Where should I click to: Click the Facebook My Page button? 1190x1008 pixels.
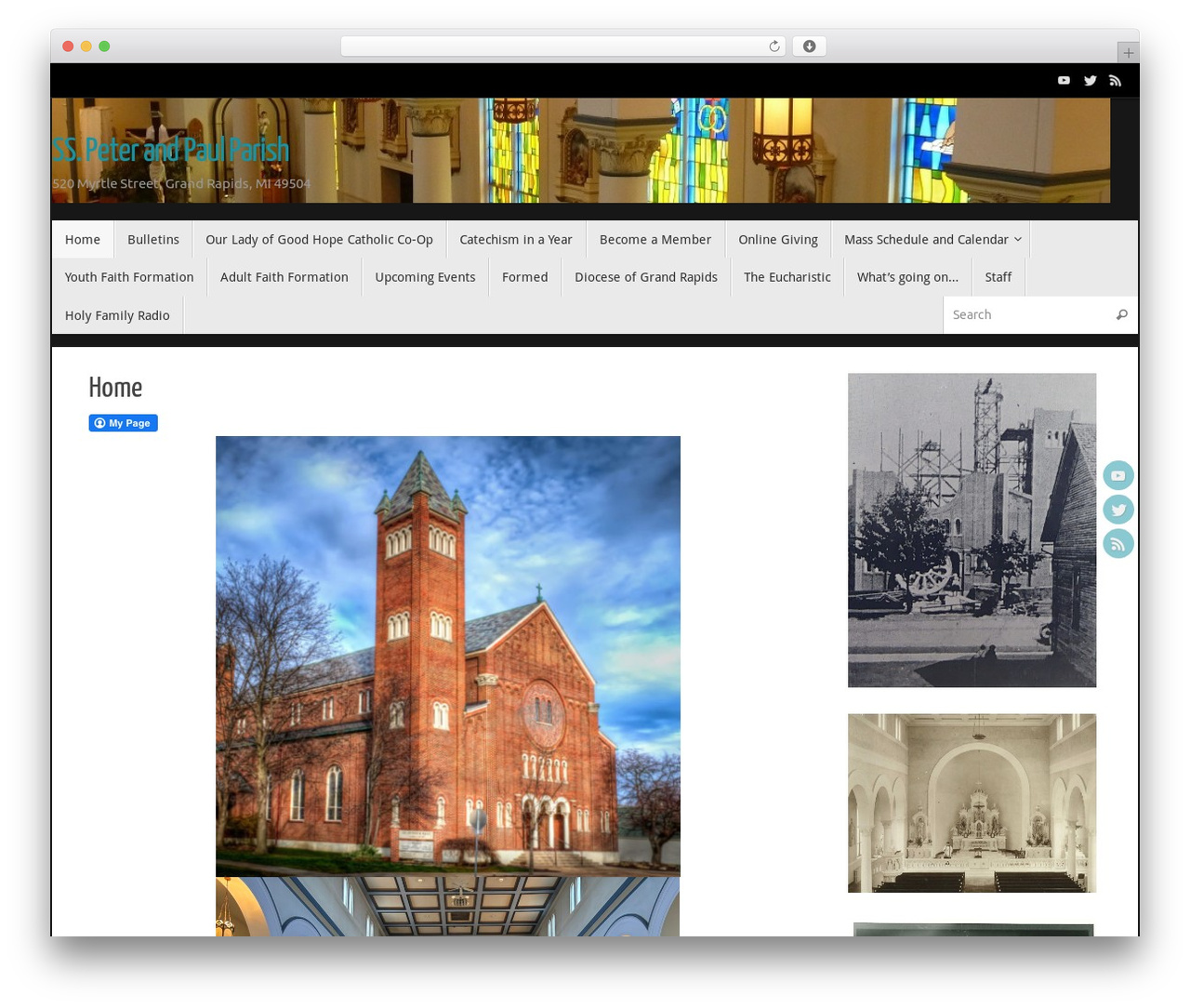click(x=124, y=423)
